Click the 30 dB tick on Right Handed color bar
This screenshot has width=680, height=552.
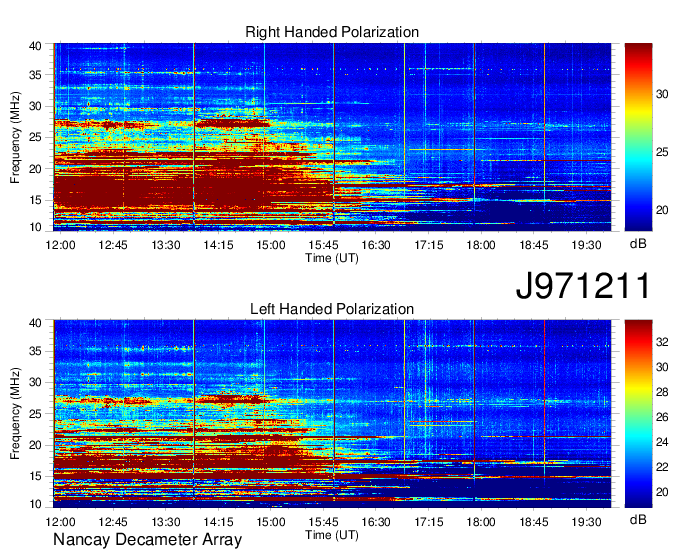click(x=662, y=94)
